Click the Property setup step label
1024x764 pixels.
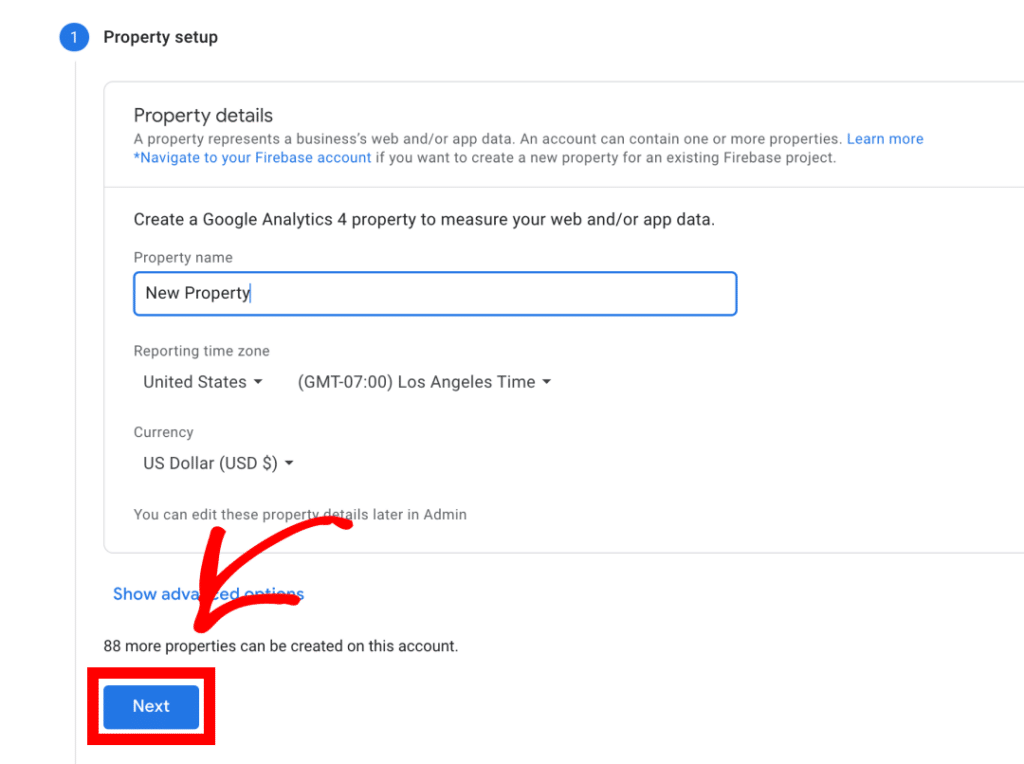(x=160, y=37)
